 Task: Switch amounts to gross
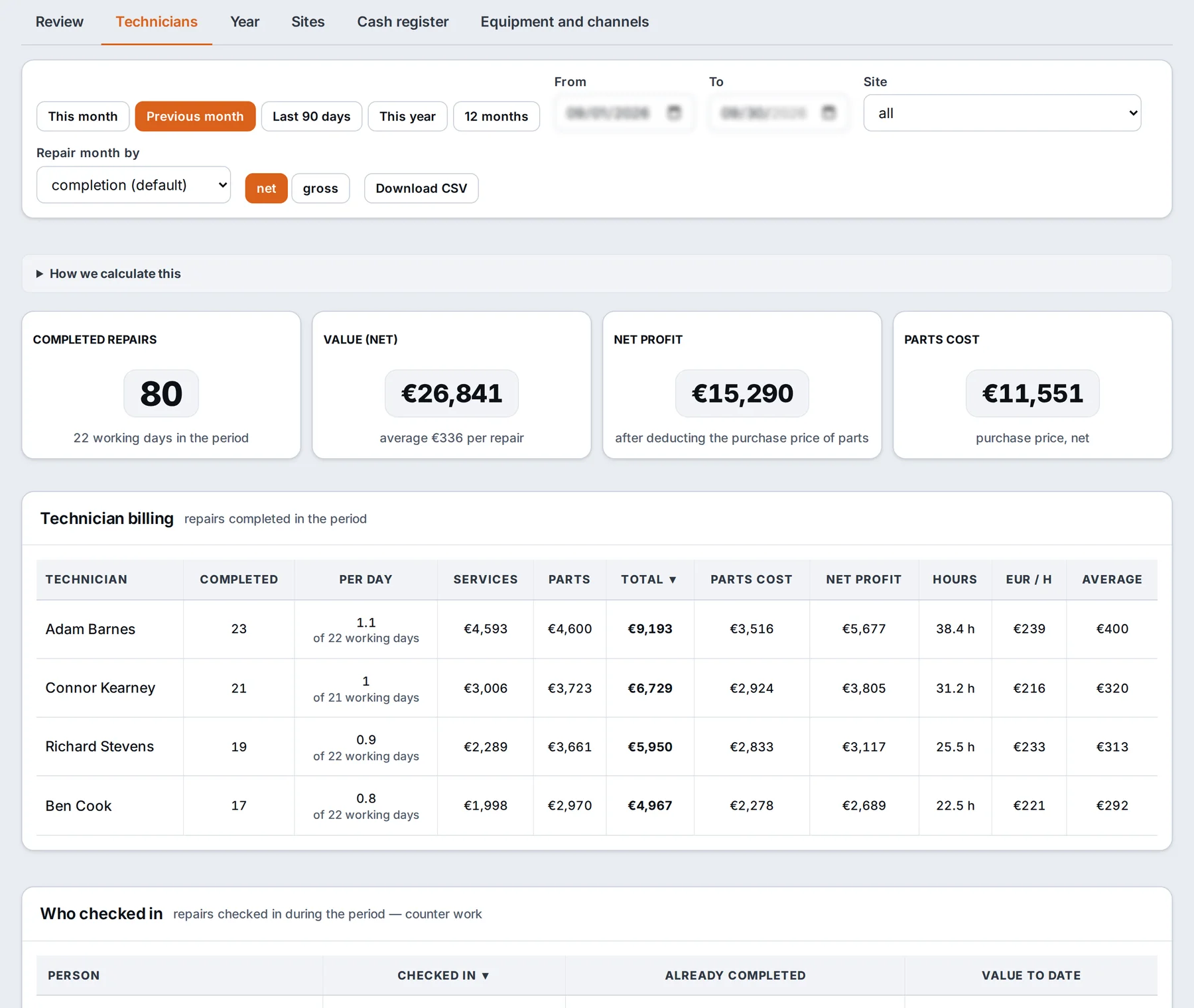tap(320, 188)
